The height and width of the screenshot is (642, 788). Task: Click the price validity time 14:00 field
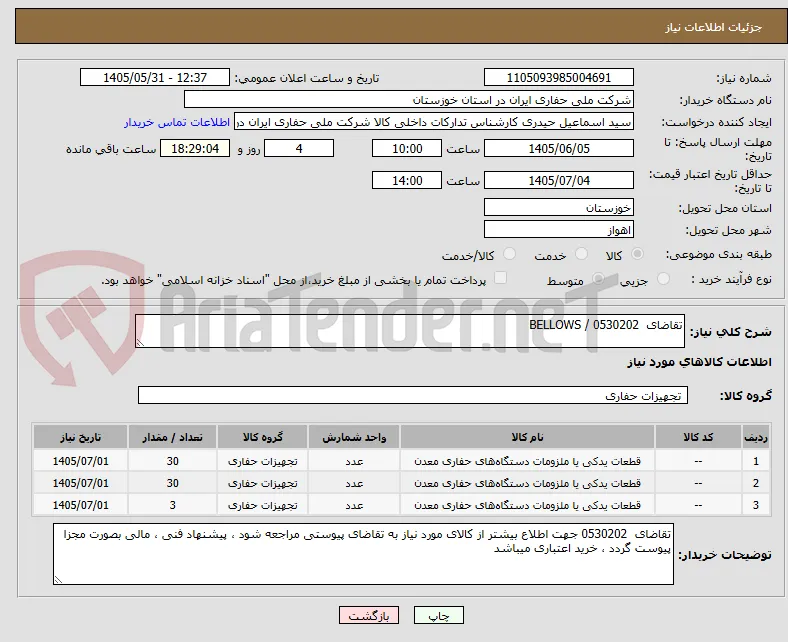[407, 180]
